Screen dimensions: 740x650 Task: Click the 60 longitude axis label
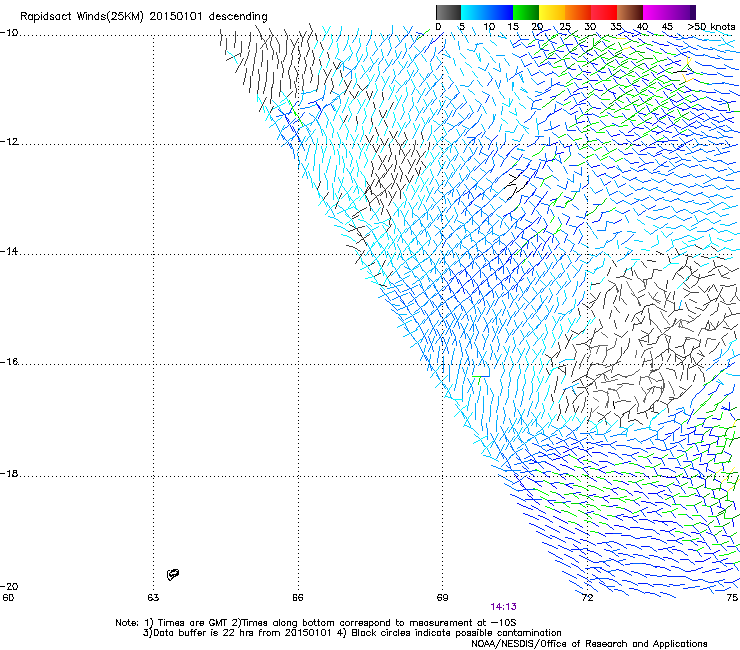coord(8,597)
